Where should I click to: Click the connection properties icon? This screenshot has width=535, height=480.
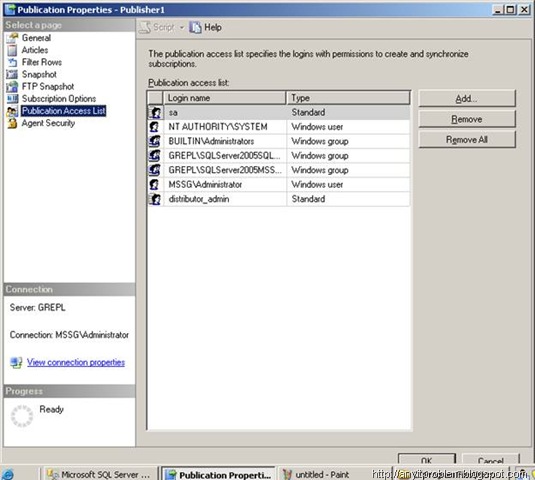pos(16,362)
